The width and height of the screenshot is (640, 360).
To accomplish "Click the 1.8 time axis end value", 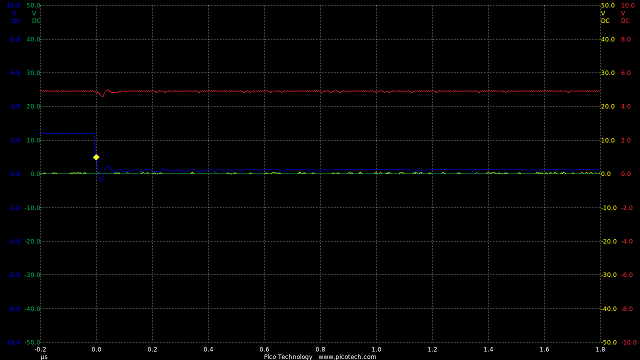I will pos(600,349).
